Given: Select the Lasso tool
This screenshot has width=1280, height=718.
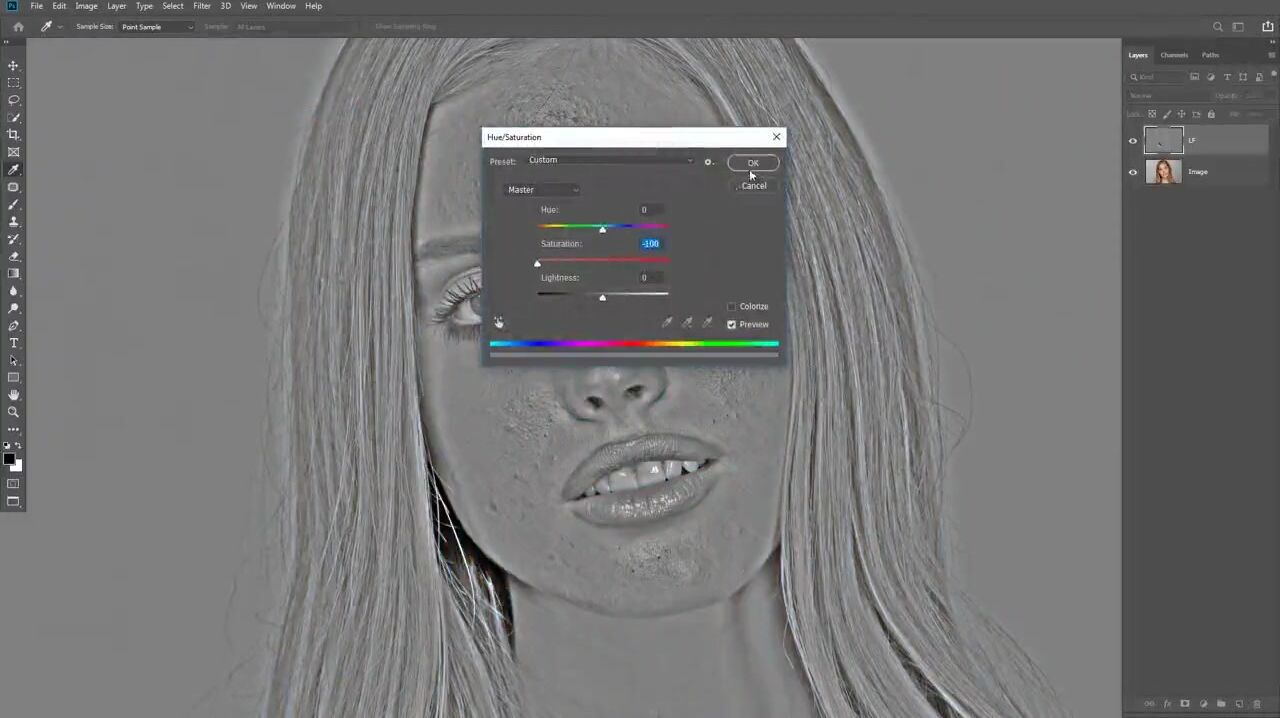Looking at the screenshot, I should (x=14, y=100).
